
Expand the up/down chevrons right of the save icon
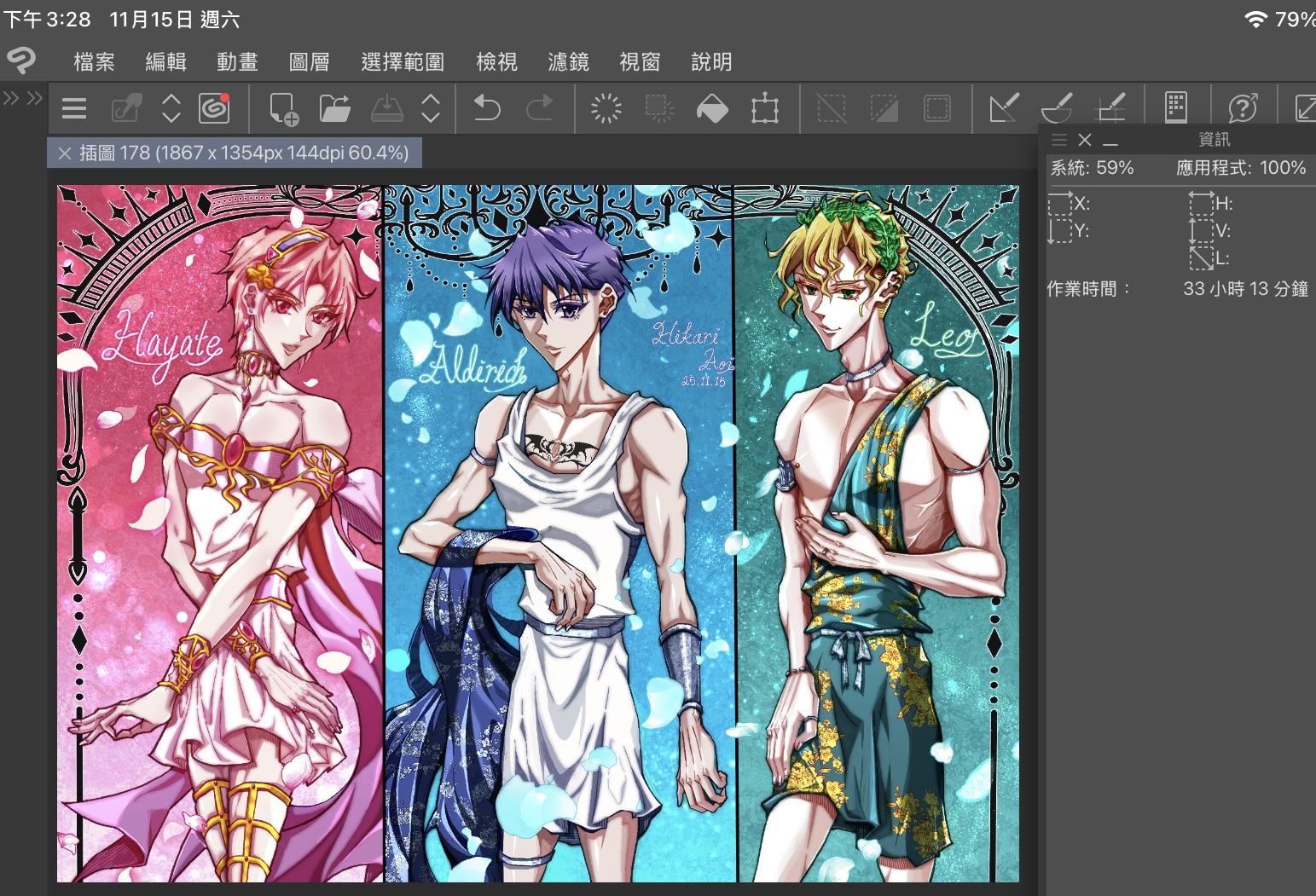[431, 108]
